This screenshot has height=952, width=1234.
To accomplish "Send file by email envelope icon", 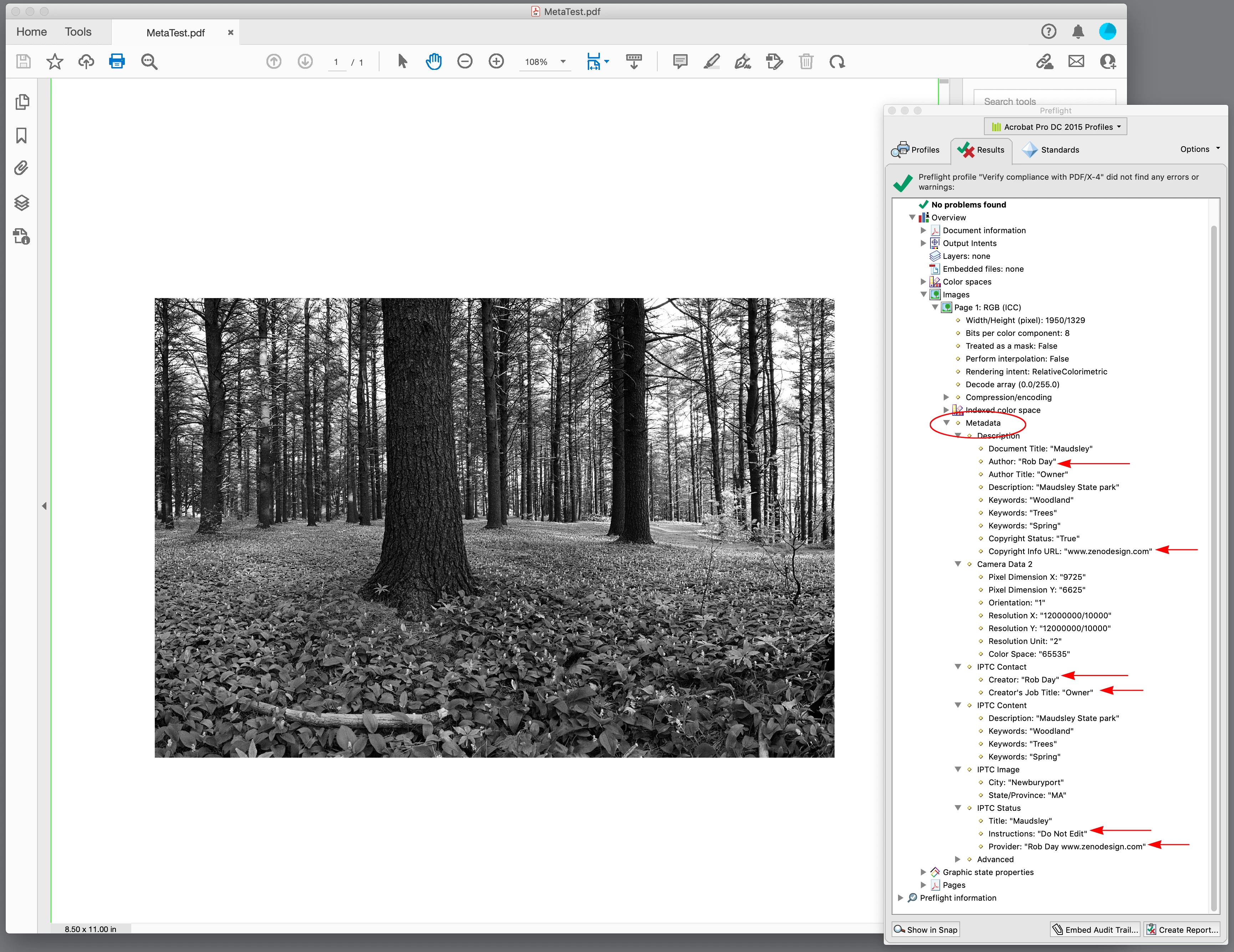I will [1076, 62].
